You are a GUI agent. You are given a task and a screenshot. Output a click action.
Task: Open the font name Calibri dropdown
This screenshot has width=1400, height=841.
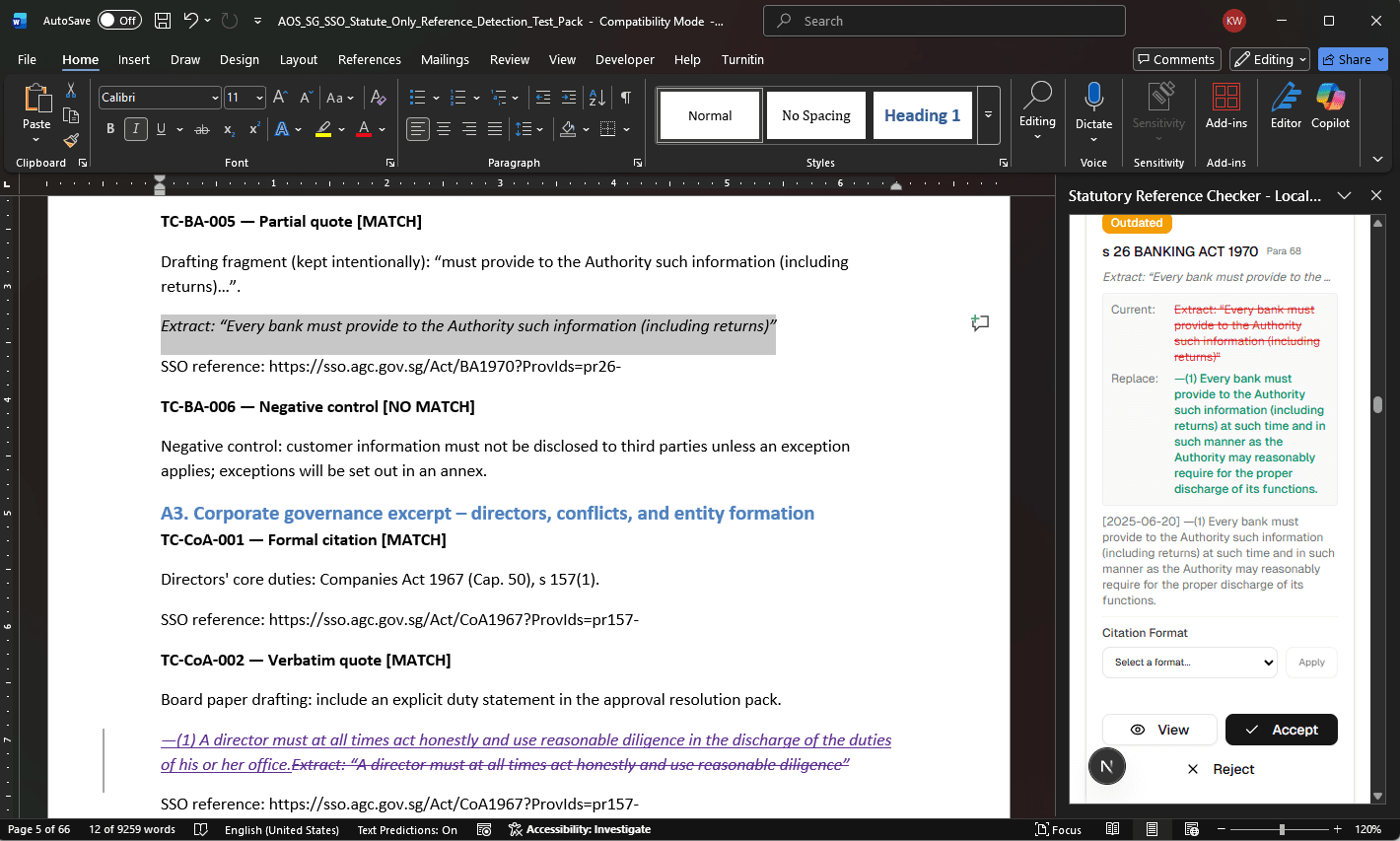tap(215, 98)
